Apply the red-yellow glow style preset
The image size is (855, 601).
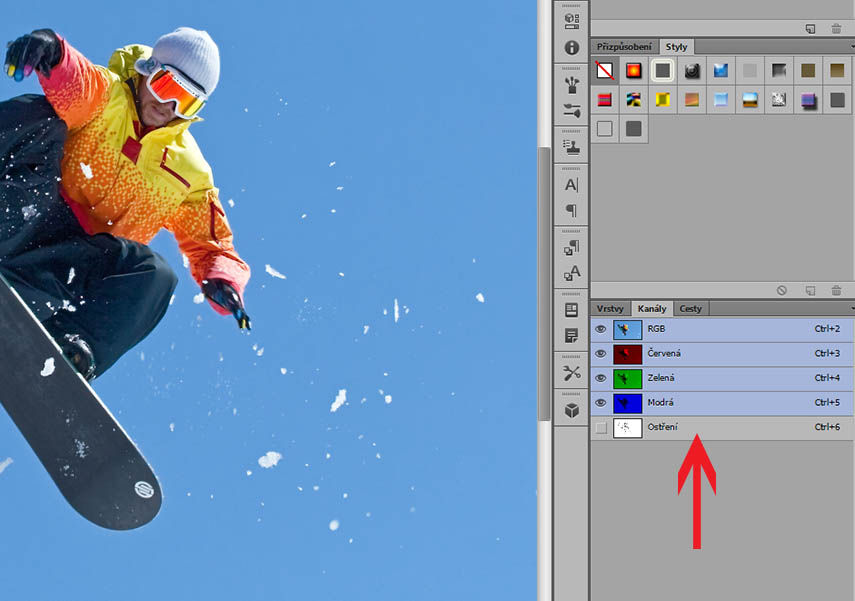pos(634,70)
